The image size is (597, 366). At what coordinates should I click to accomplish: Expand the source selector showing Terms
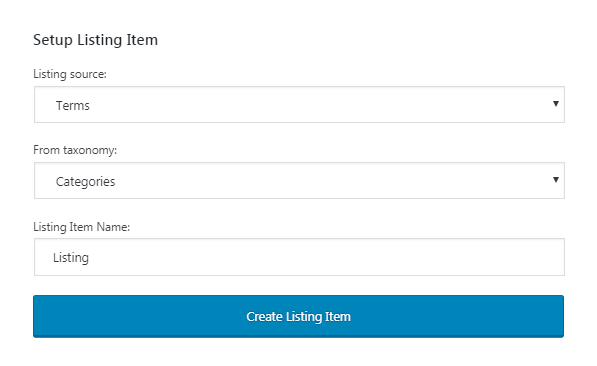299,104
